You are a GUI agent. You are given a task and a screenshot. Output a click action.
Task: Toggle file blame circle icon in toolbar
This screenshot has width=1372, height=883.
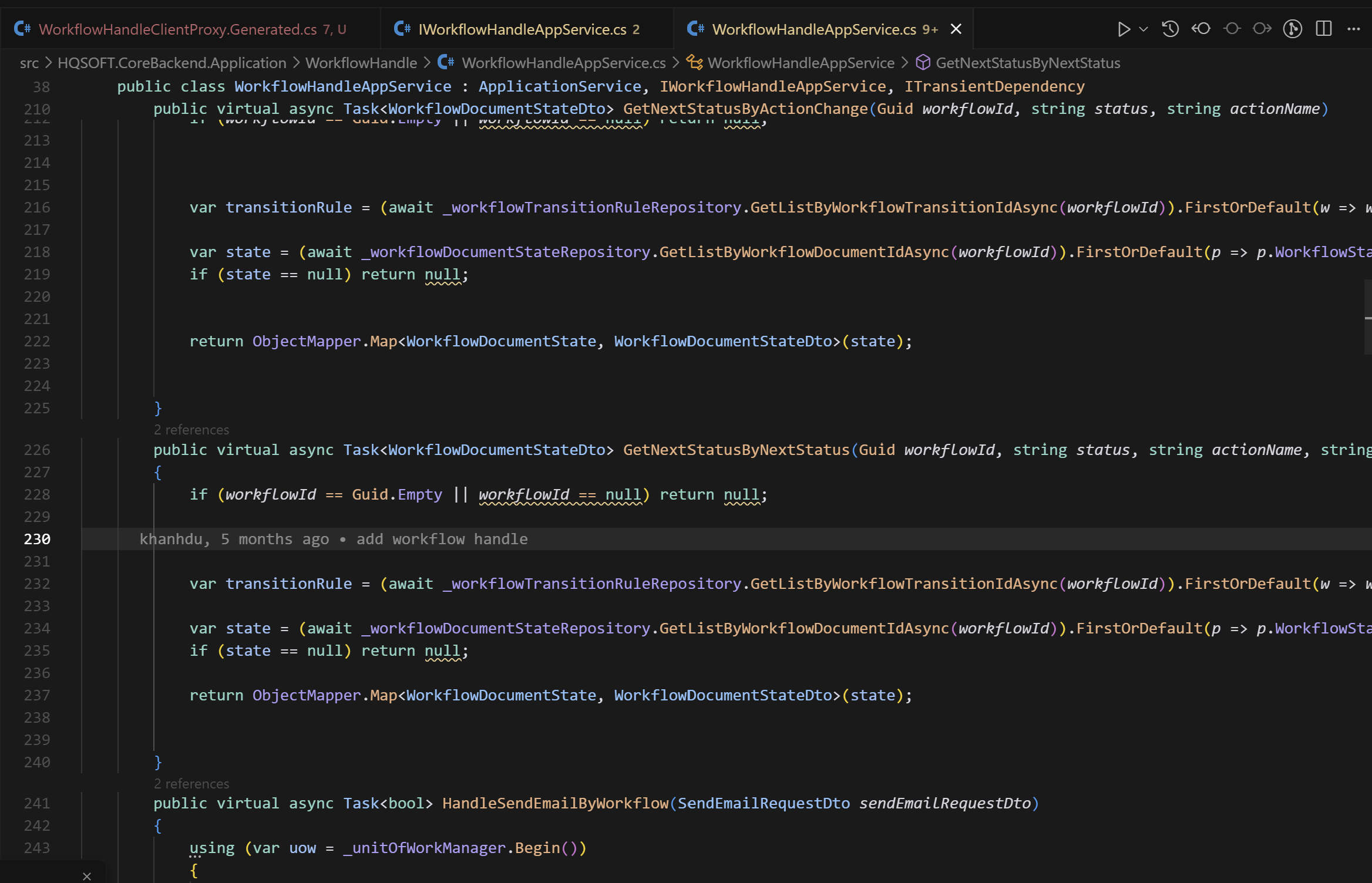coord(1232,29)
